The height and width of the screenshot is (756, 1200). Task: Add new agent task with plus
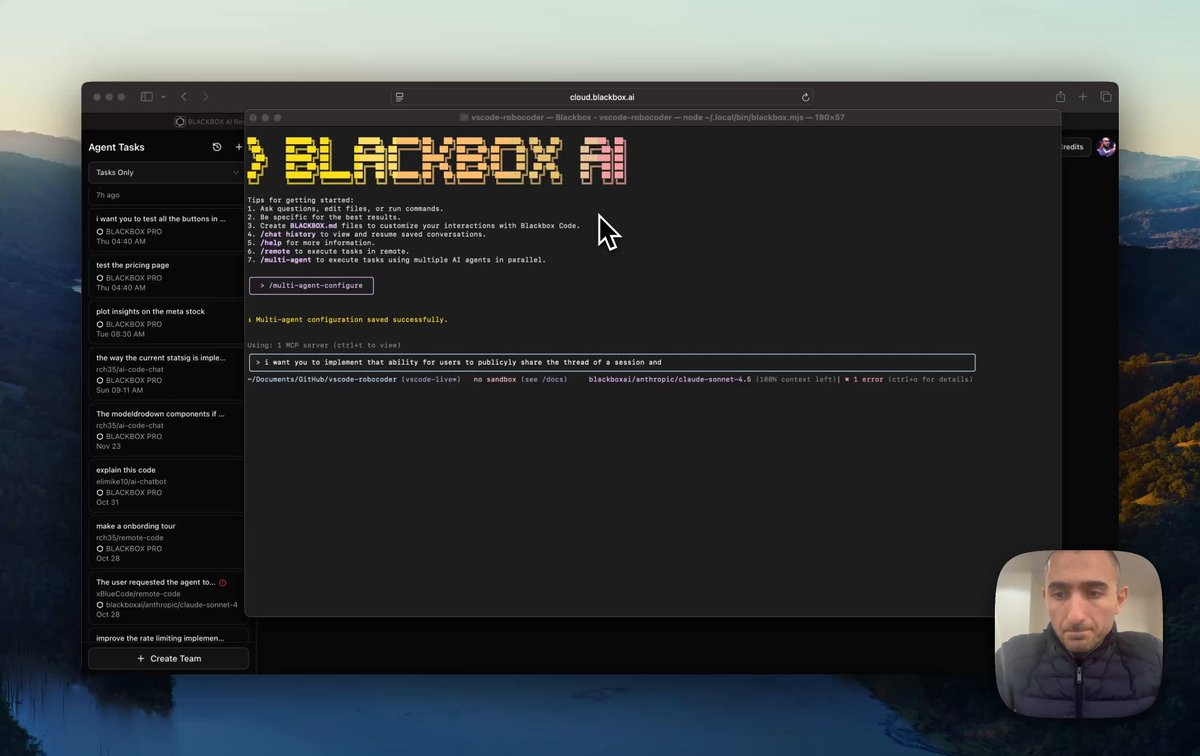[x=238, y=147]
